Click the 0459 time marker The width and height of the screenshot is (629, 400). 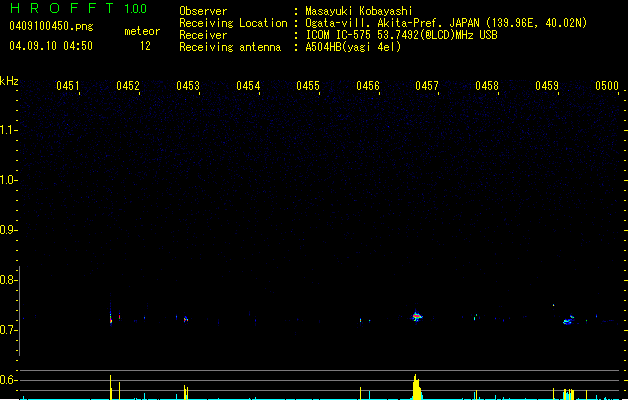[x=547, y=86]
